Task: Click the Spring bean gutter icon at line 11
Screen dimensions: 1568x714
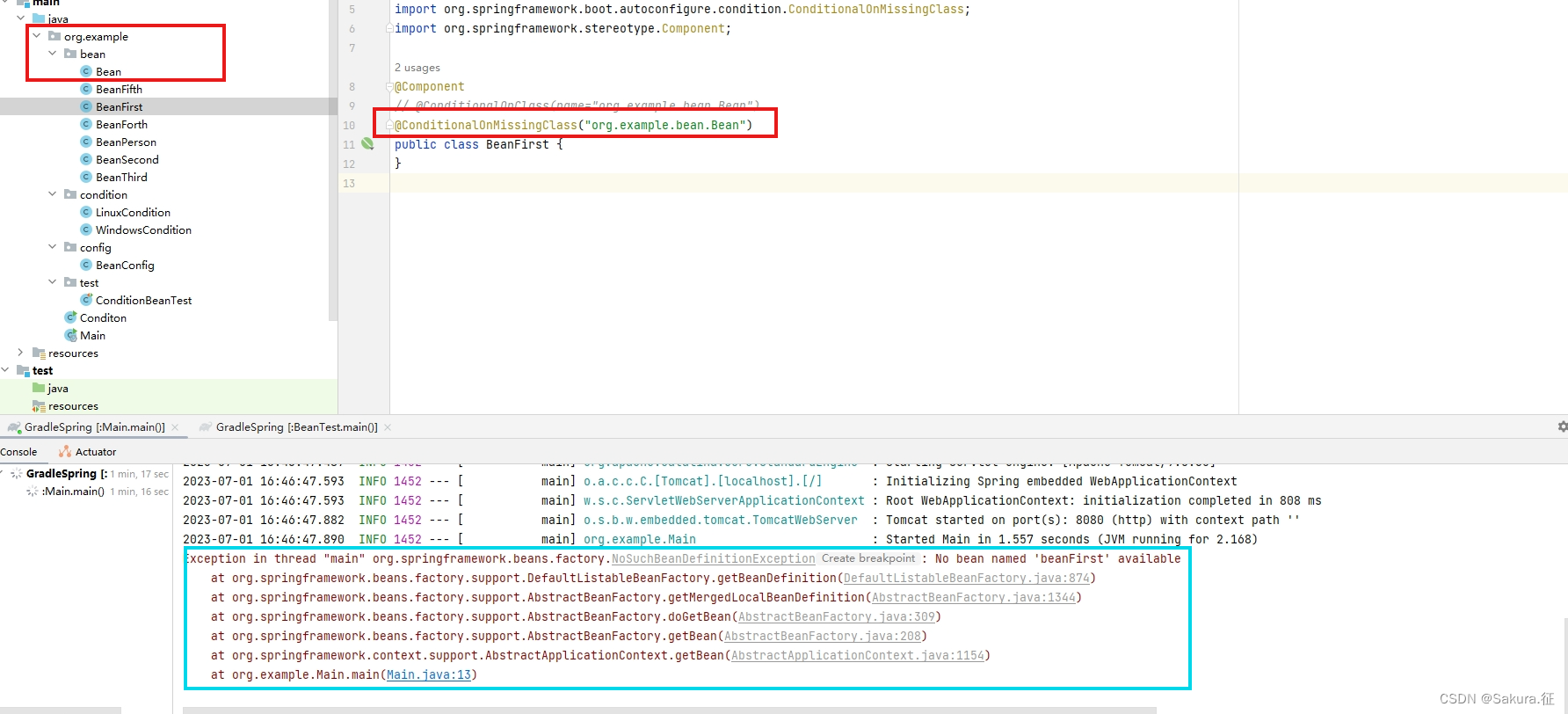Action: coord(367,144)
